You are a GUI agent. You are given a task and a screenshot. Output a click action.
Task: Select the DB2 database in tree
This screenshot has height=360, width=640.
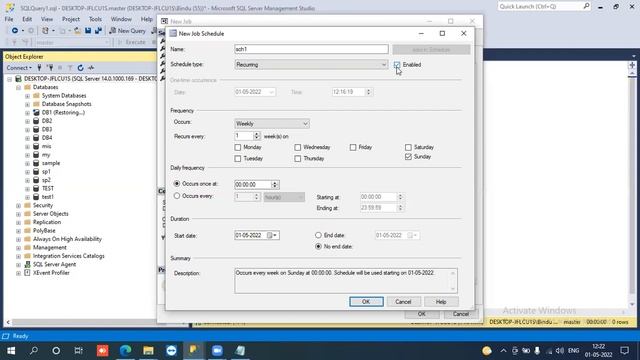click(x=47, y=121)
